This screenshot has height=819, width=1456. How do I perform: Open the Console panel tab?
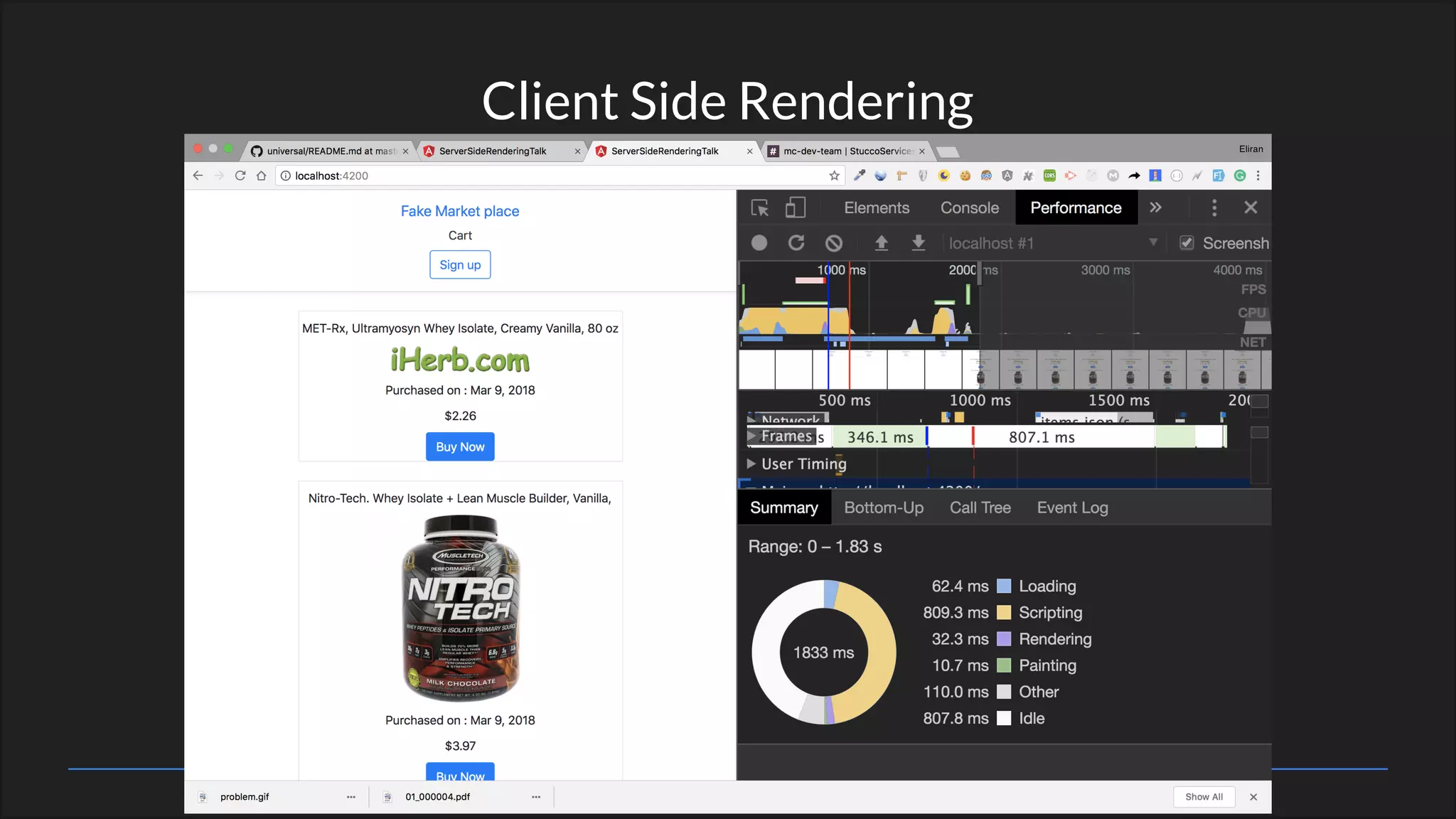969,208
